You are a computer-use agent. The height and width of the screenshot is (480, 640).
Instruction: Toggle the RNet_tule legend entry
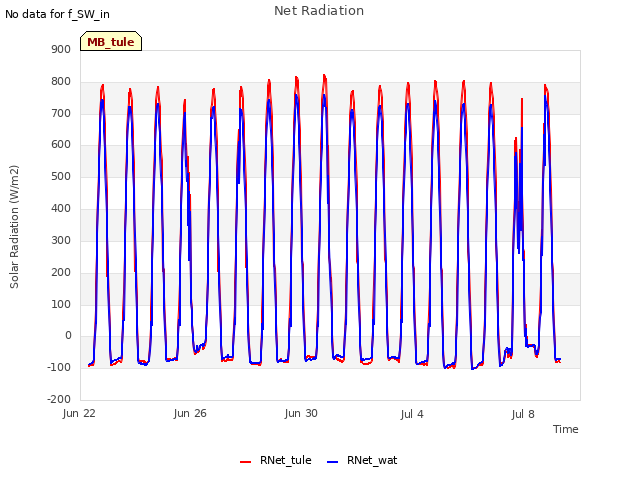click(276, 460)
